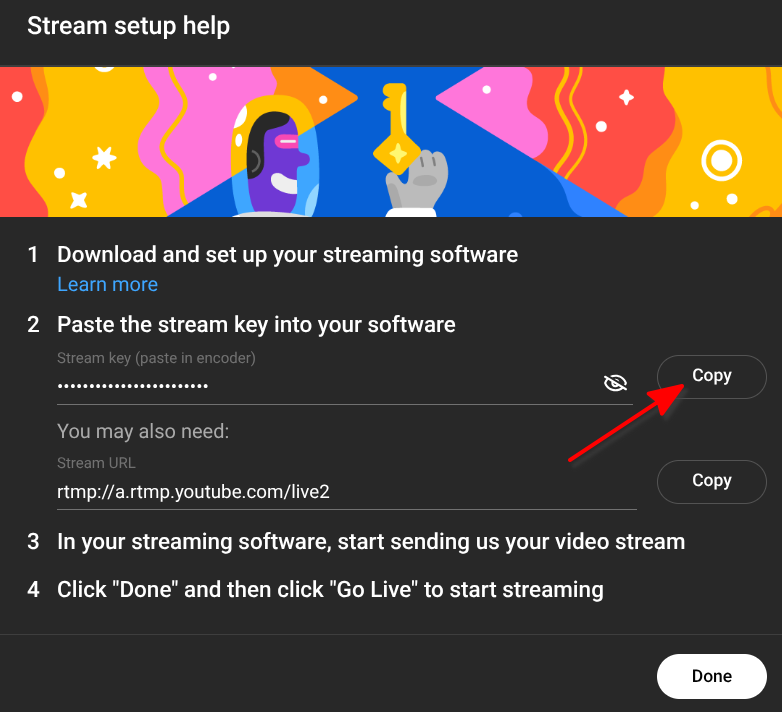Reveal the hidden stream key with eye icon
The image size is (782, 712).
tap(616, 383)
